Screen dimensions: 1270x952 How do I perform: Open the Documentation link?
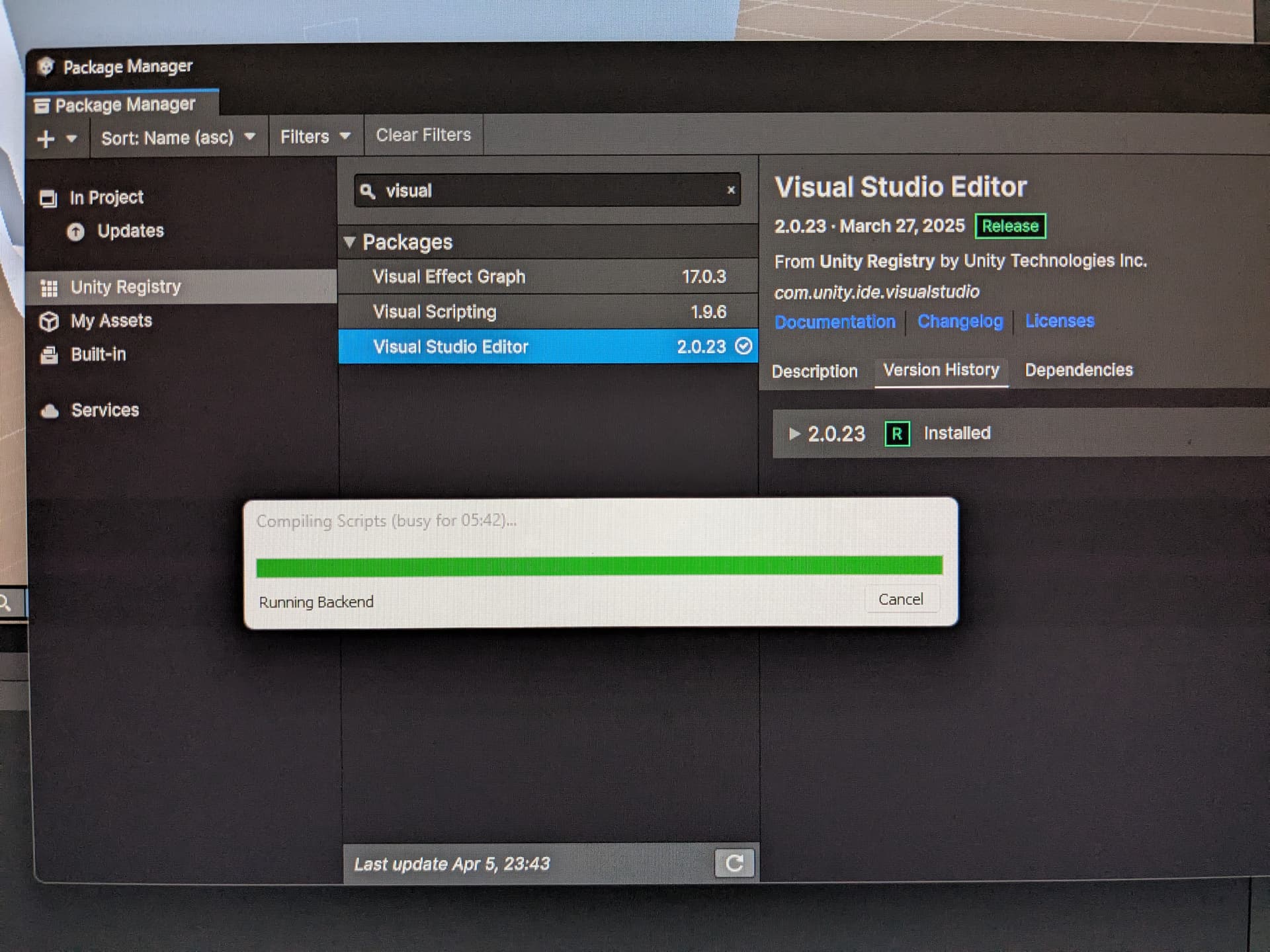pos(835,322)
